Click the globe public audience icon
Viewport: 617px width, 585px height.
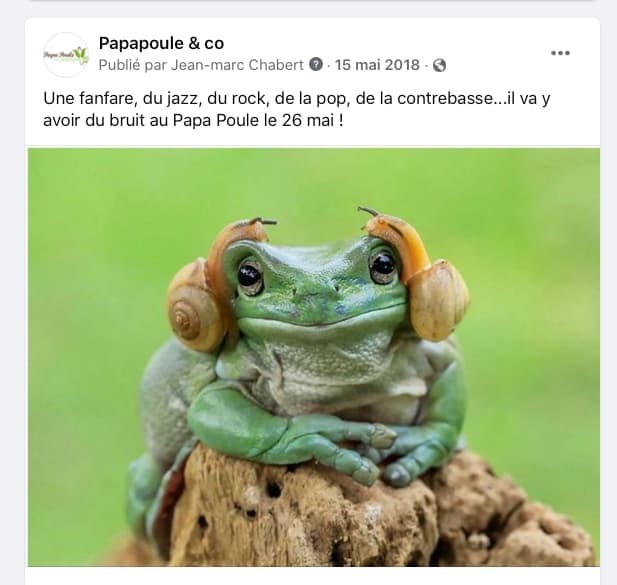click(x=439, y=65)
